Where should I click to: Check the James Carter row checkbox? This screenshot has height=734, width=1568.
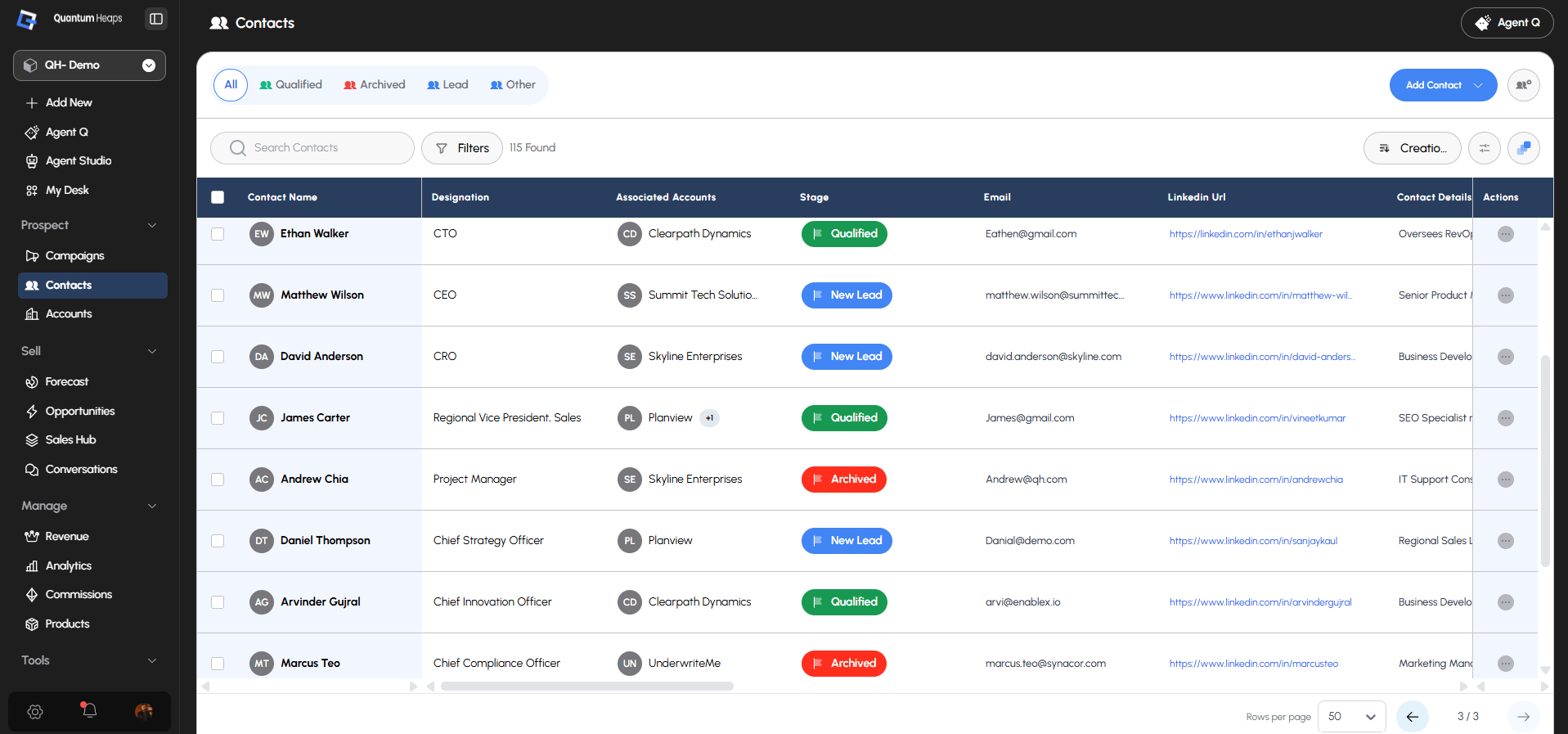click(218, 418)
